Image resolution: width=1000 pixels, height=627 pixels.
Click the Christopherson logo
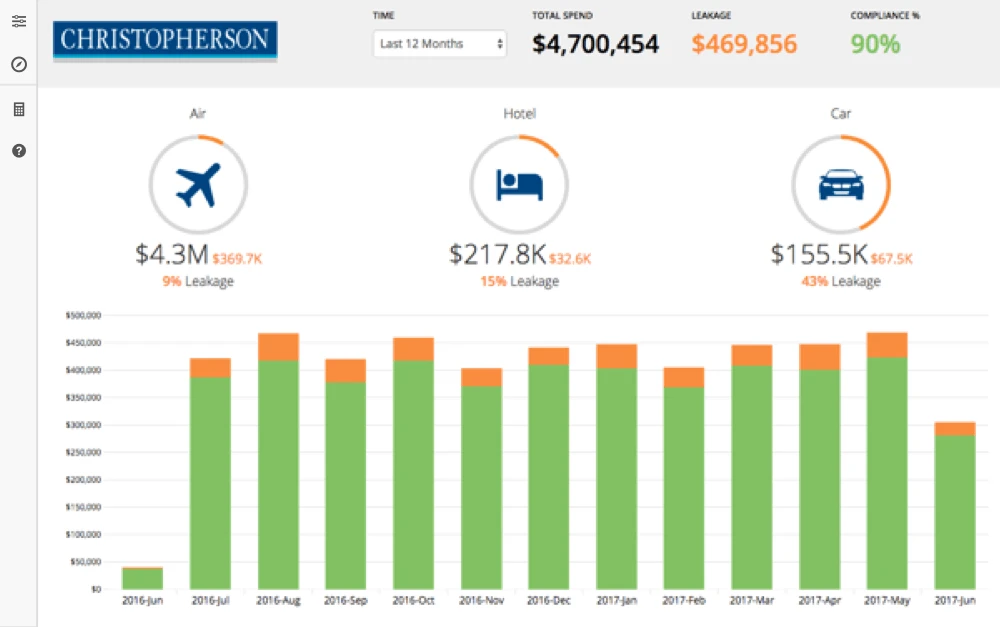coord(165,41)
